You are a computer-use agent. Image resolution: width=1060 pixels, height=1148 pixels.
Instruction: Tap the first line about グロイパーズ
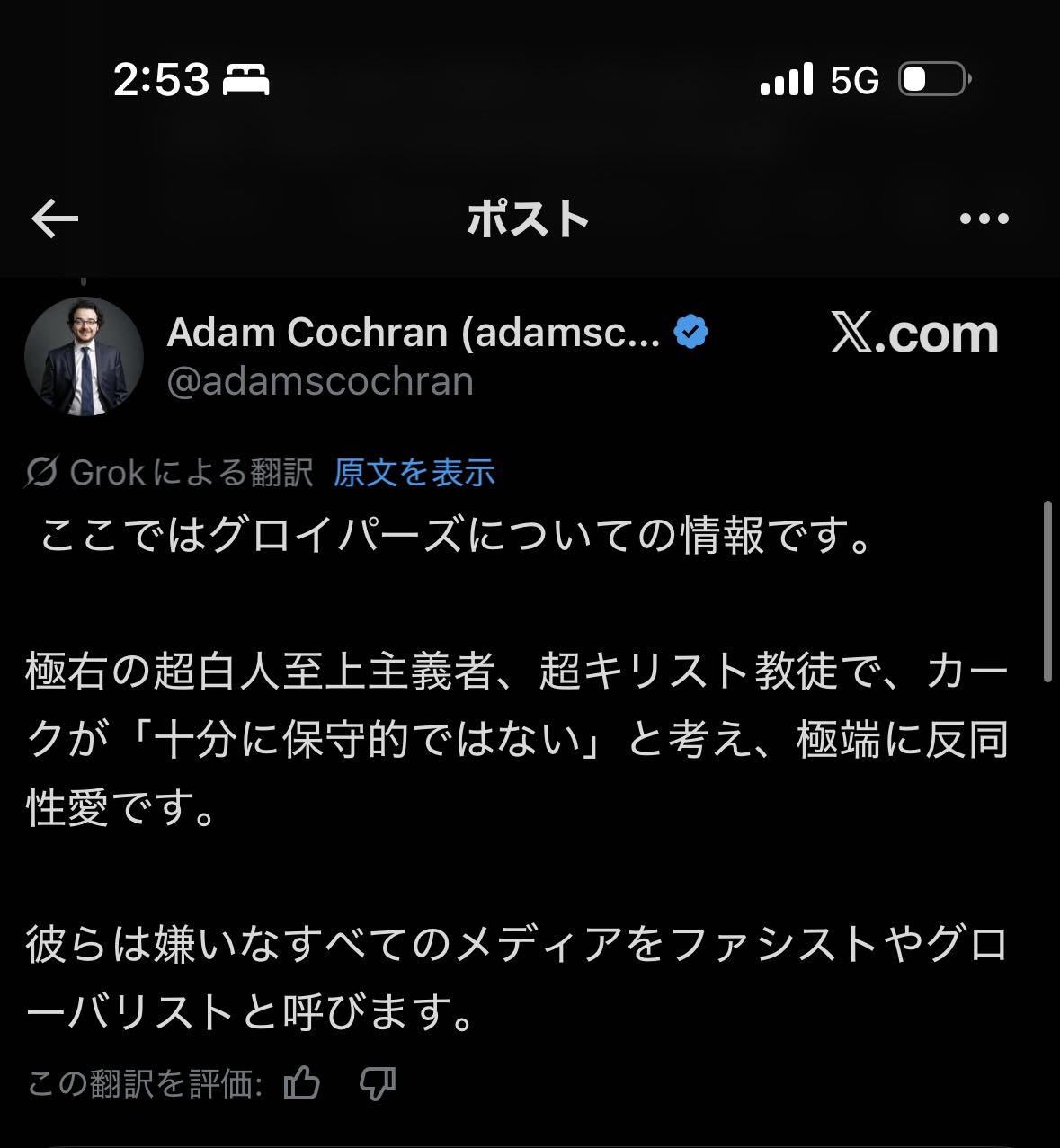click(x=457, y=536)
